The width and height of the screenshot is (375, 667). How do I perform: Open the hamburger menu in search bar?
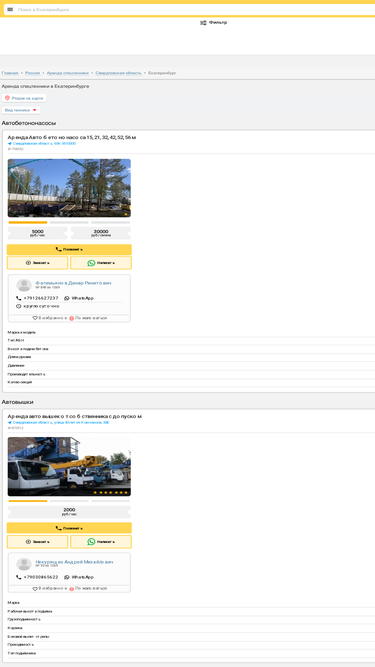pos(10,9)
